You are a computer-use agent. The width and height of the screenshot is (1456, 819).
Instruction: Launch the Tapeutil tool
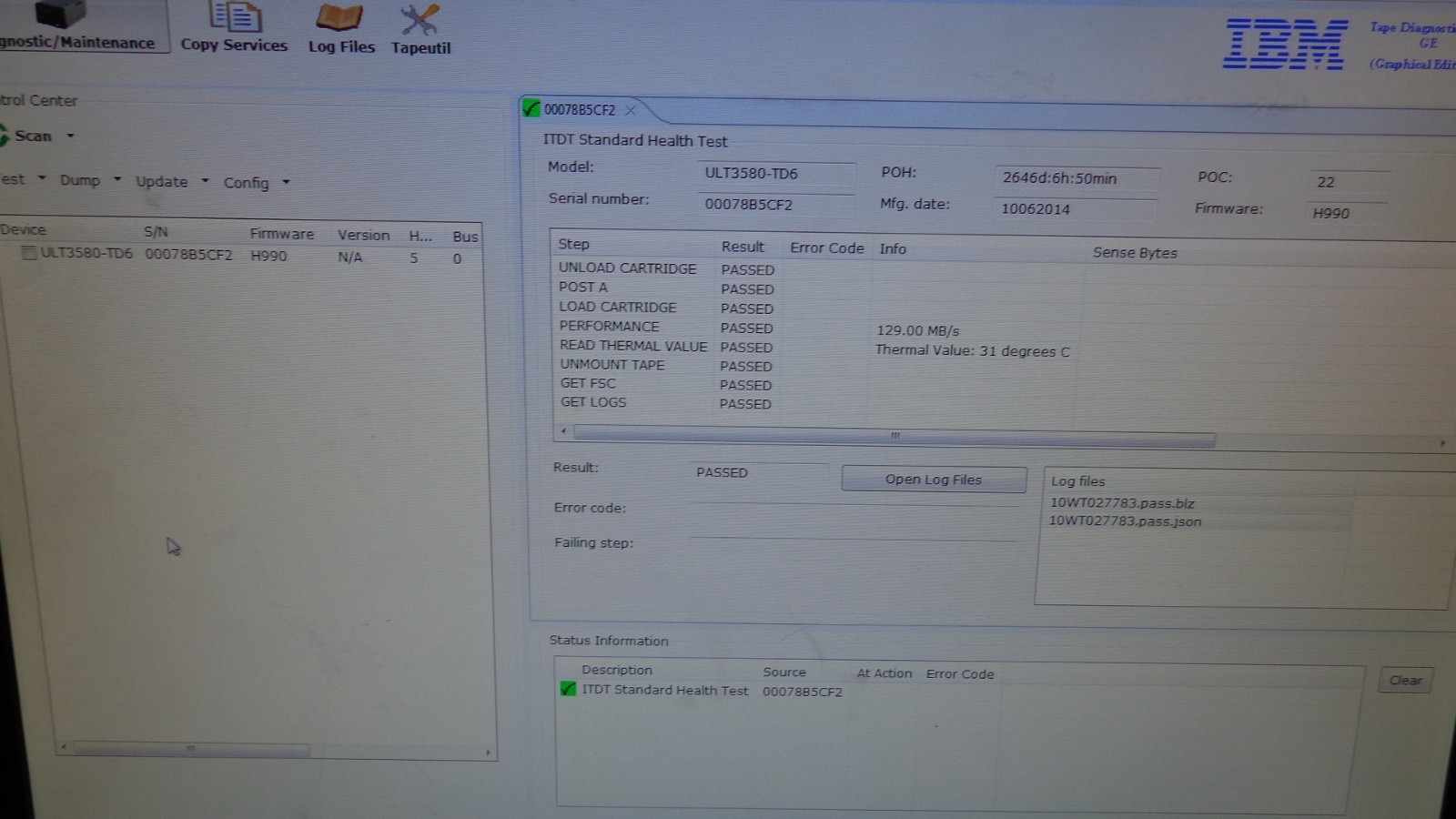click(420, 30)
